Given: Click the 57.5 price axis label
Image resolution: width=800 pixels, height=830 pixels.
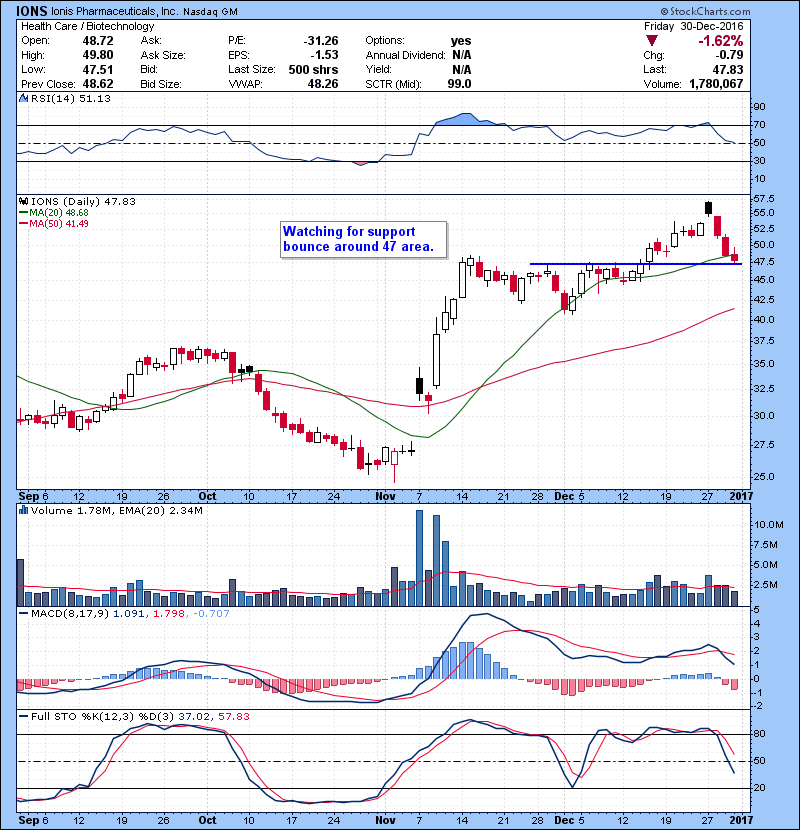Looking at the screenshot, I should 764,199.
